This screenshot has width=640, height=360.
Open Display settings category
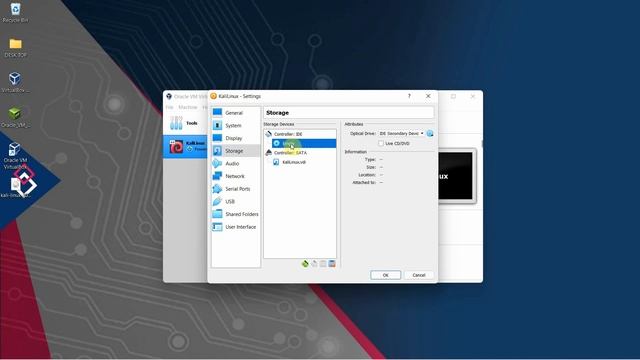(x=236, y=138)
